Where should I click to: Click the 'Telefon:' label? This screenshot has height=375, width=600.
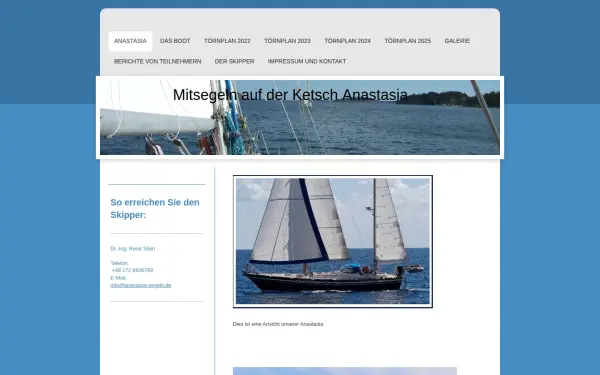119,263
